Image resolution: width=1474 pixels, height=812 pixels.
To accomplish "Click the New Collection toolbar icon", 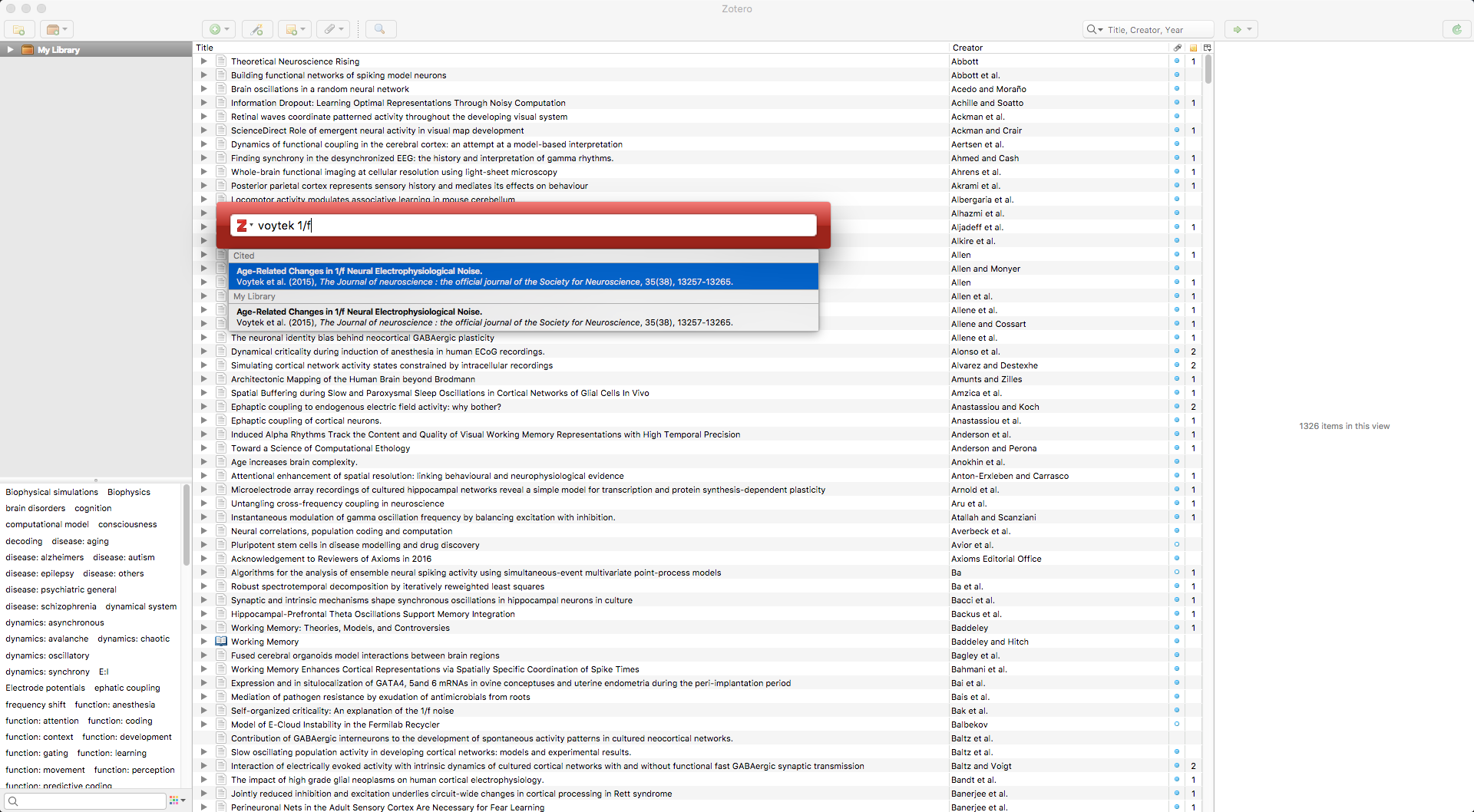I will (x=19, y=29).
